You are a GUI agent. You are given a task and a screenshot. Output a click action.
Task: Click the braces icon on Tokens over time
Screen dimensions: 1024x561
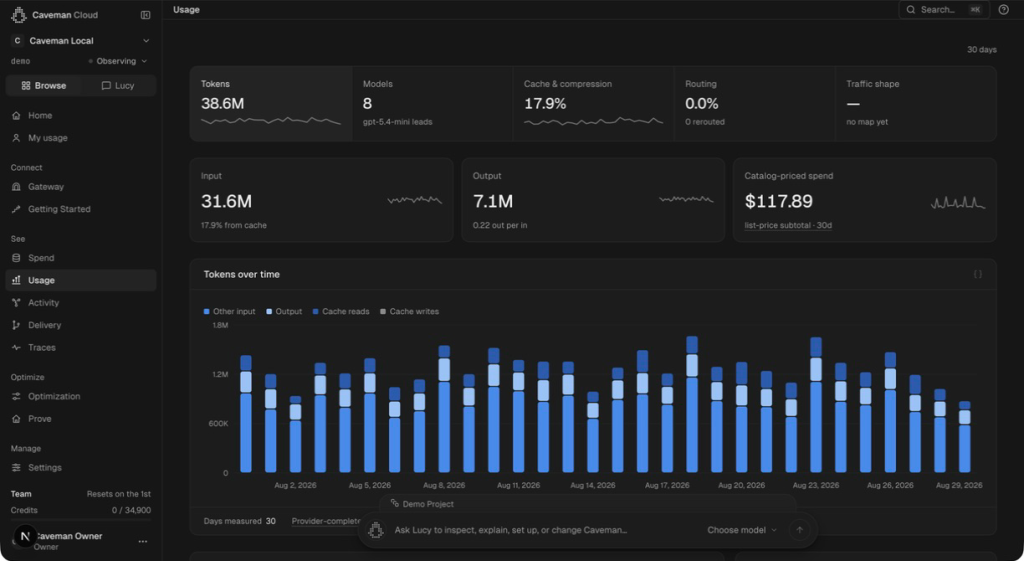[x=978, y=274]
